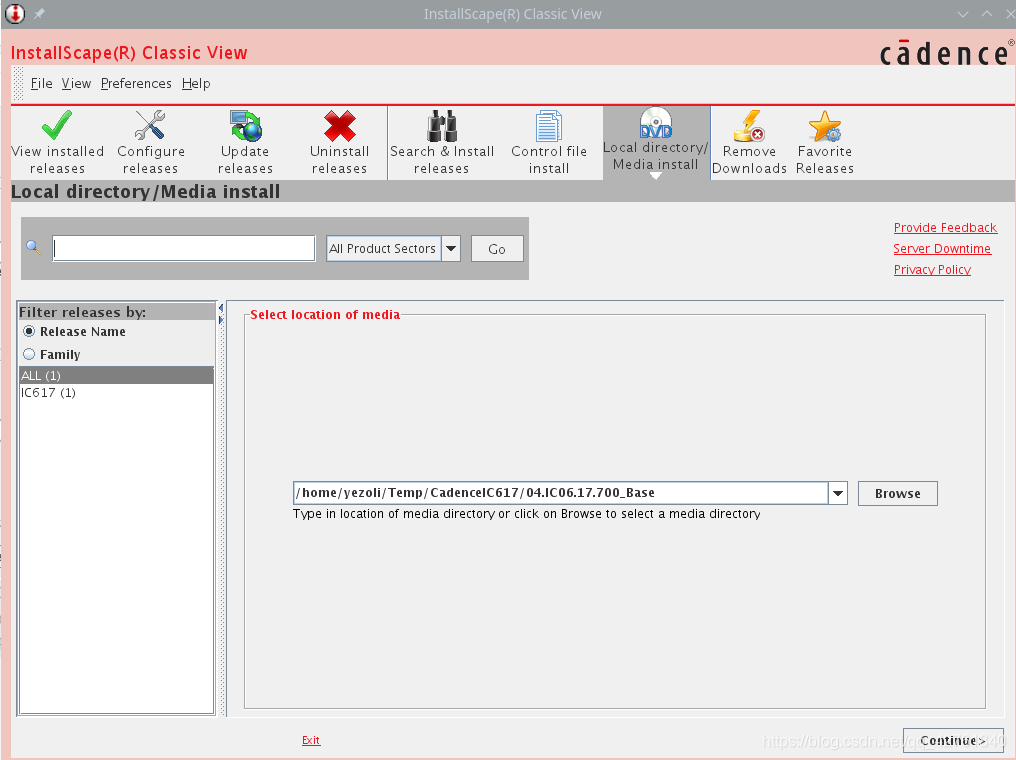
Task: Open Control file install
Action: (x=549, y=143)
